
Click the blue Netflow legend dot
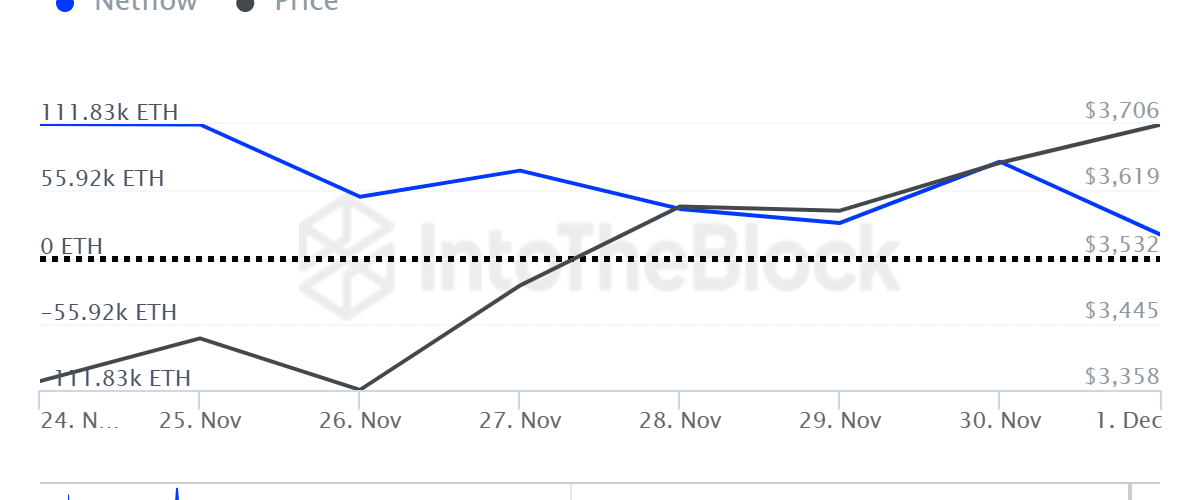pyautogui.click(x=65, y=4)
